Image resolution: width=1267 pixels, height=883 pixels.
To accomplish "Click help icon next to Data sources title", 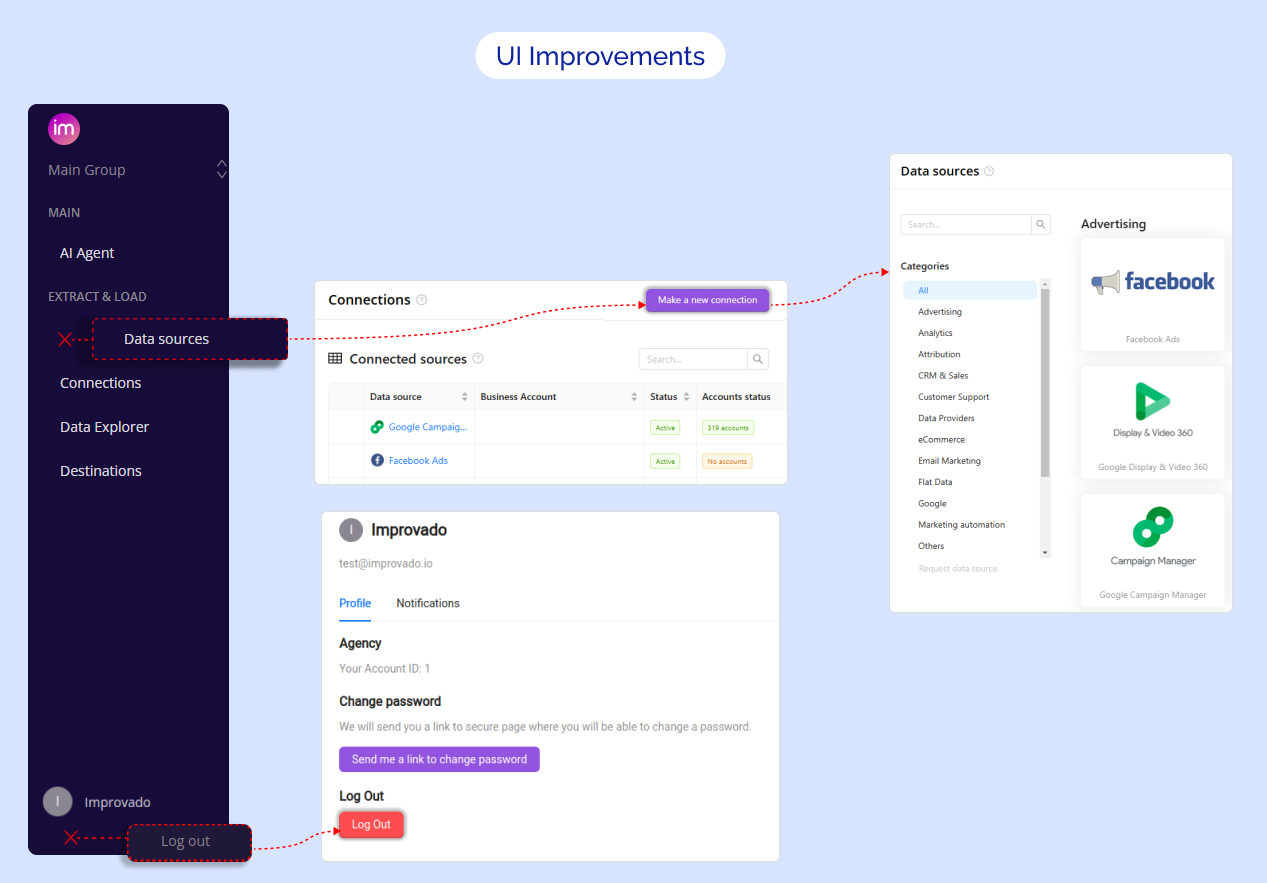I will tap(989, 171).
